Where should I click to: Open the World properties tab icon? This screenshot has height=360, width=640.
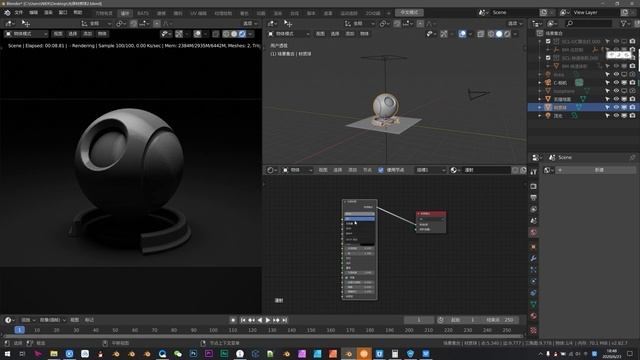click(533, 232)
